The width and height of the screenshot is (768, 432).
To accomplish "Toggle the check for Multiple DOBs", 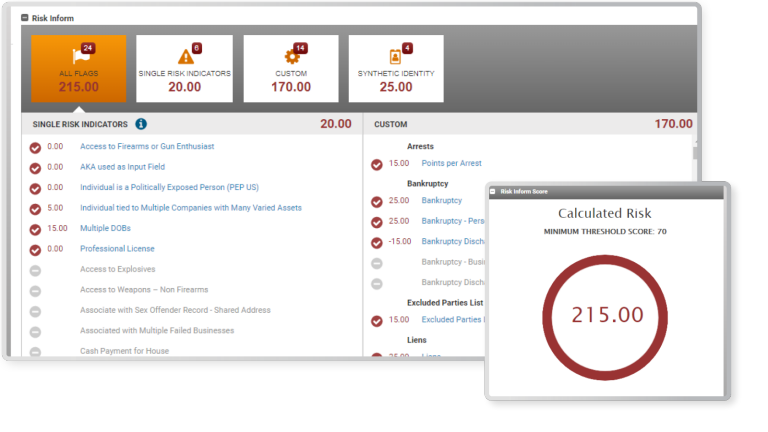I will pos(35,229).
